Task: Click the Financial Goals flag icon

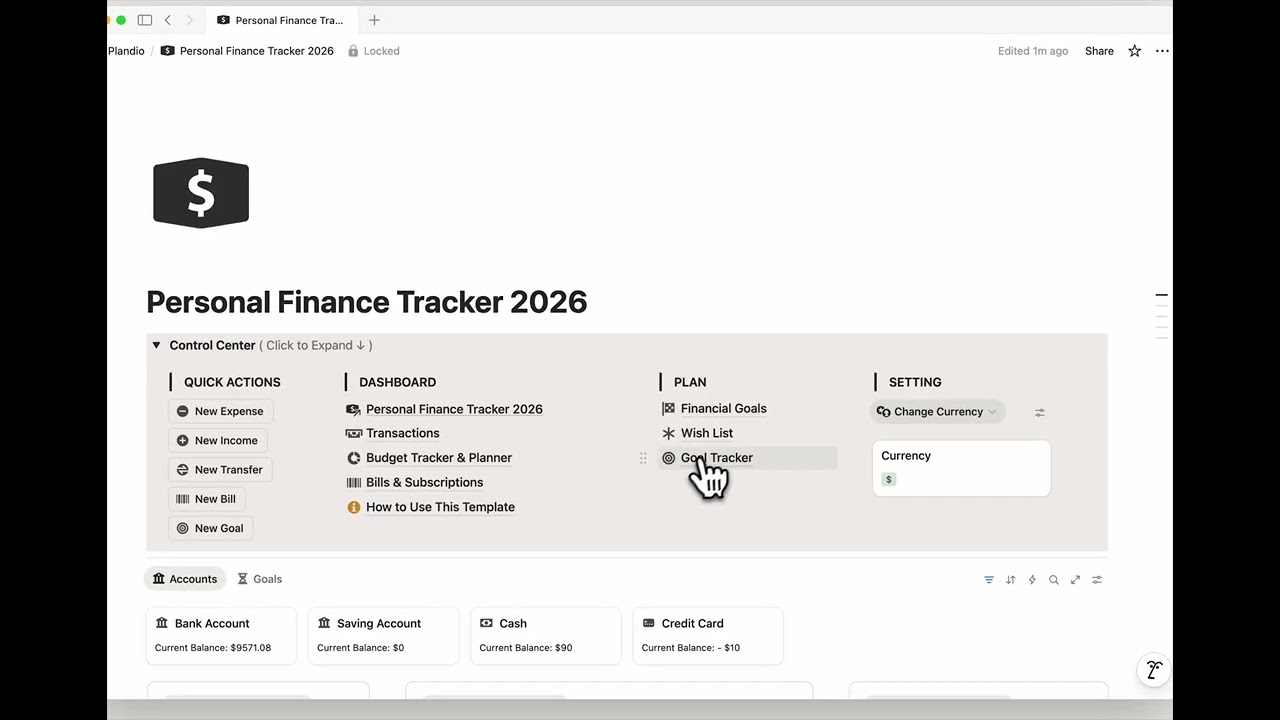Action: coord(669,408)
